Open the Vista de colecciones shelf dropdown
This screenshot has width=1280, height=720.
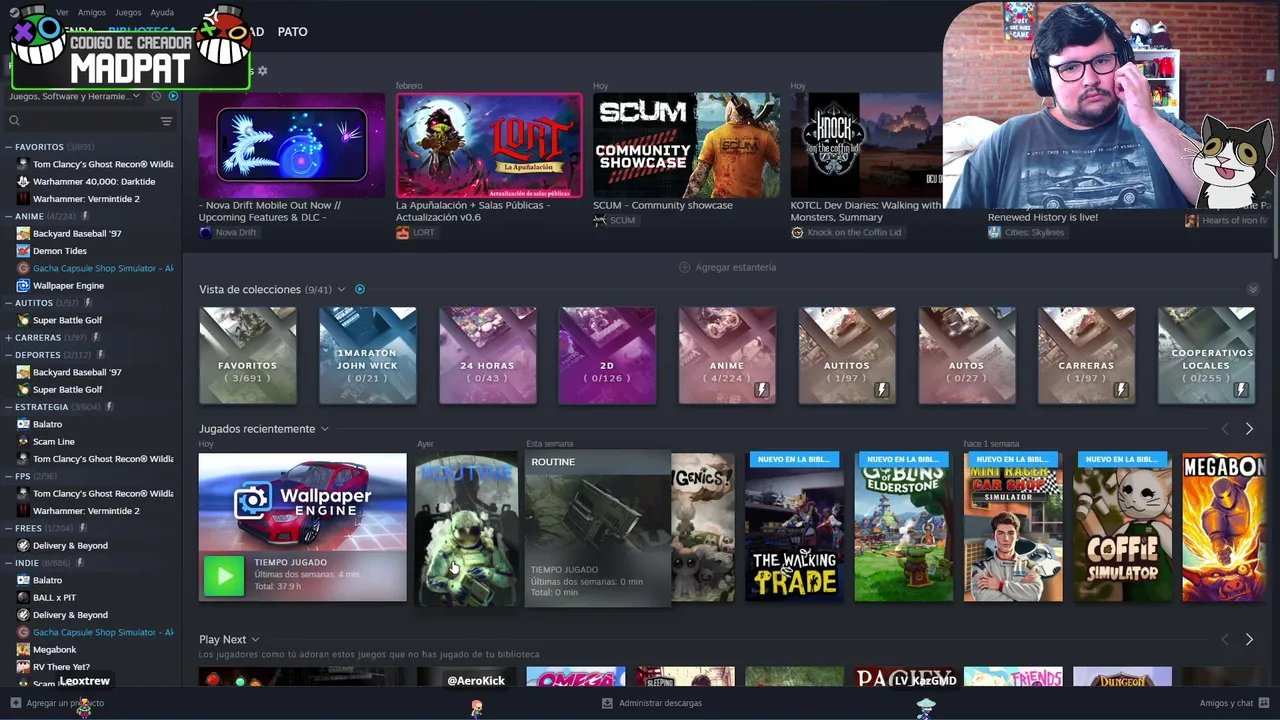point(341,290)
